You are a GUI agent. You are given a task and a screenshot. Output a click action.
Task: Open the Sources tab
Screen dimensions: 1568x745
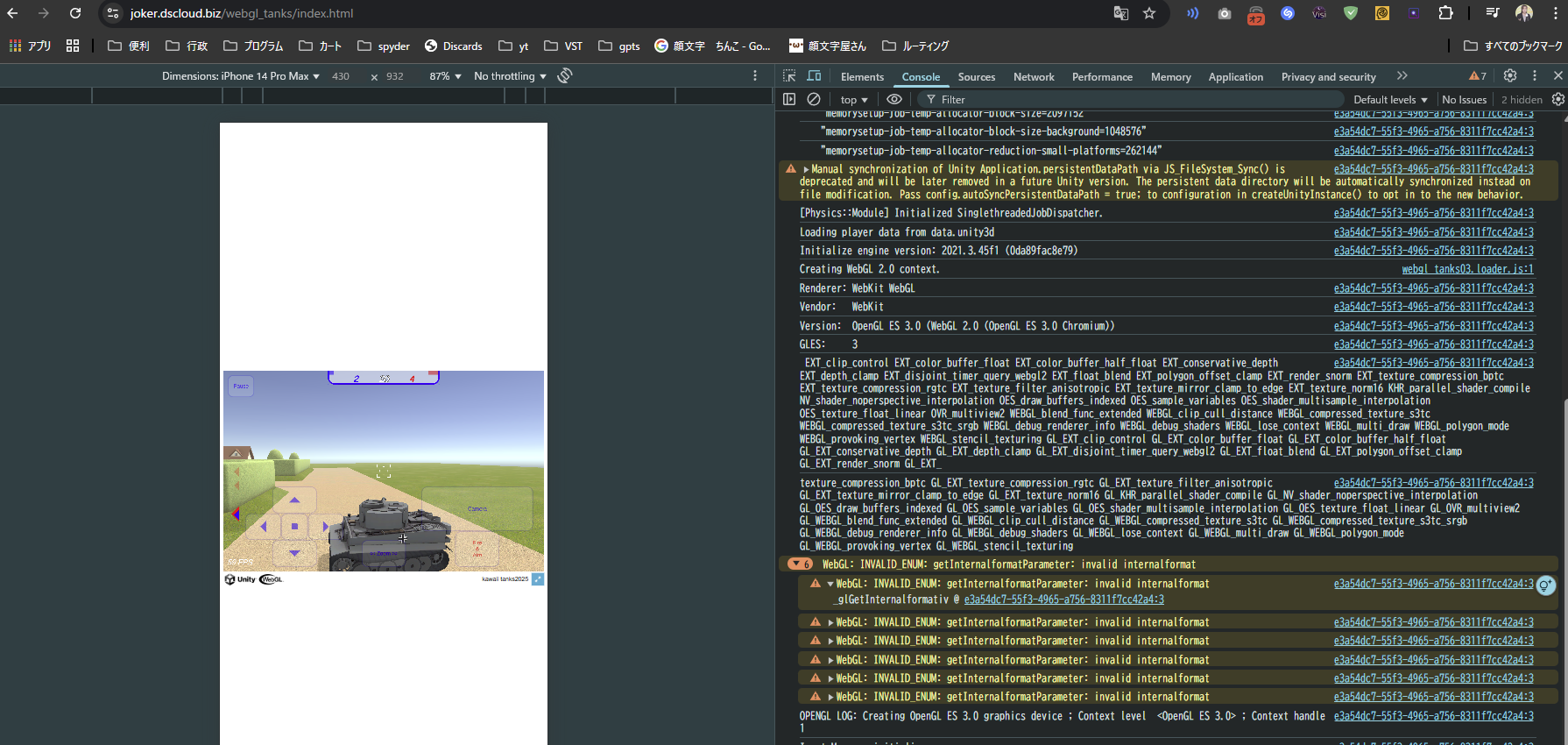click(976, 77)
